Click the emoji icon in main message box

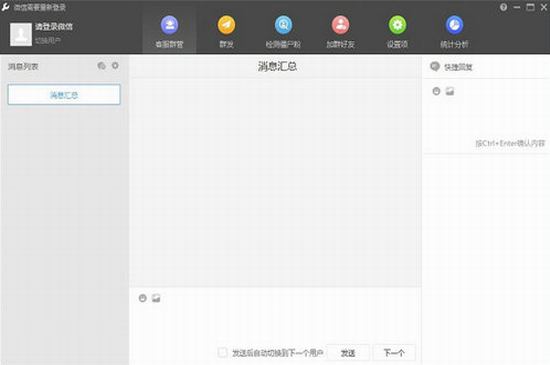pyautogui.click(x=142, y=298)
